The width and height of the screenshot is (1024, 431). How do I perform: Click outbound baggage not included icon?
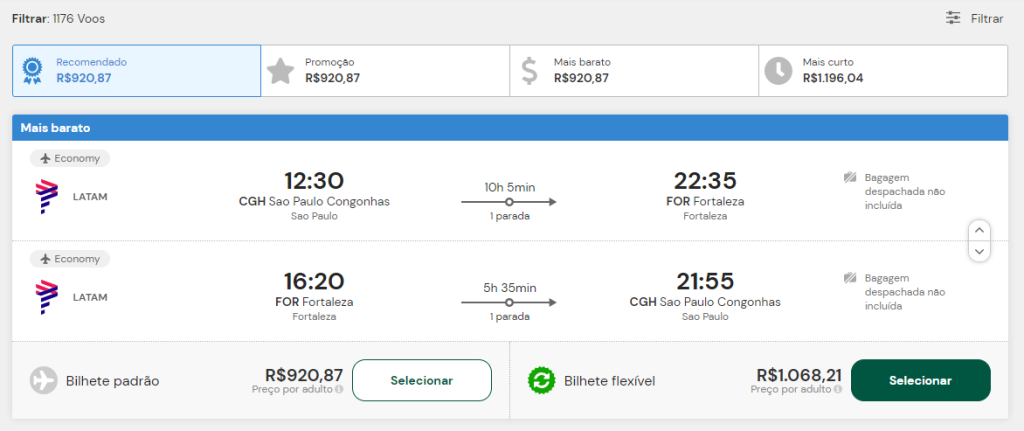tap(849, 177)
